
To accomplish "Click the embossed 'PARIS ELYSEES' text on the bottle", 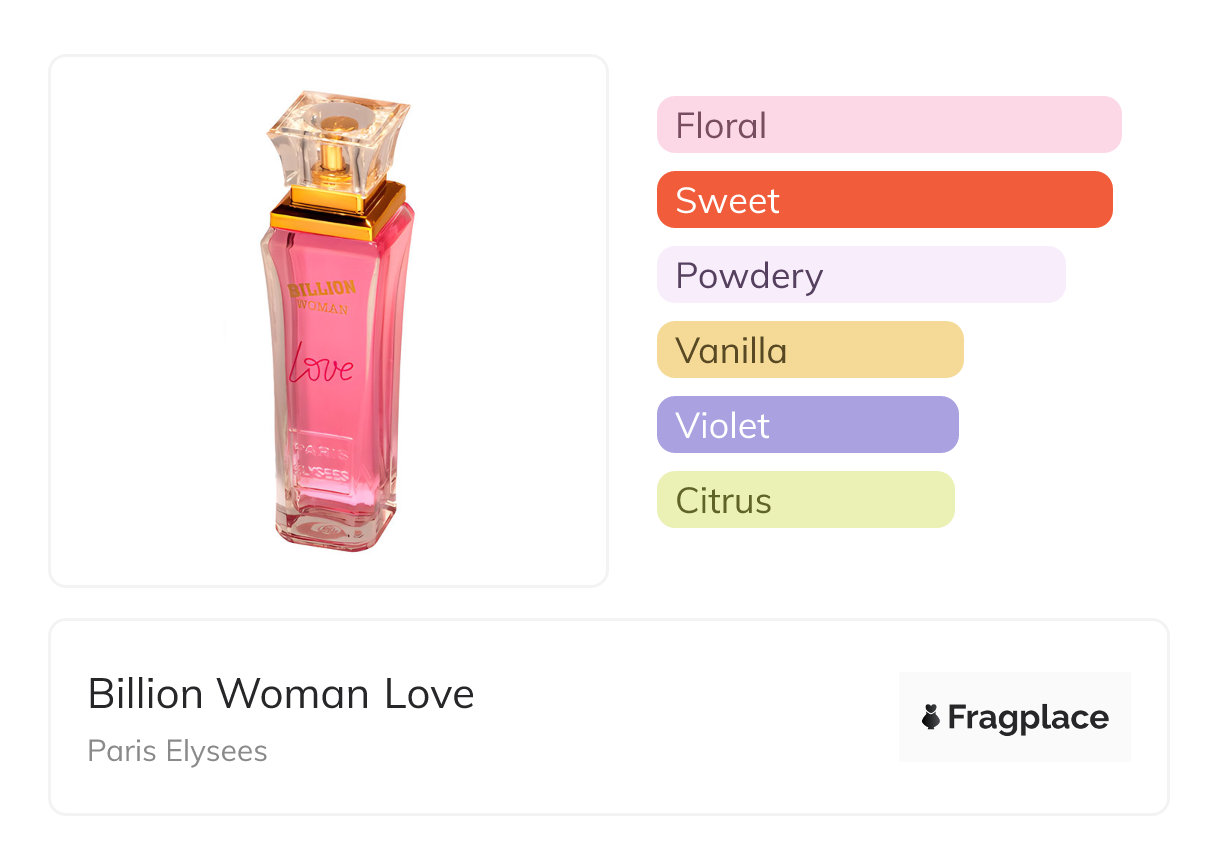I will coord(322,460).
